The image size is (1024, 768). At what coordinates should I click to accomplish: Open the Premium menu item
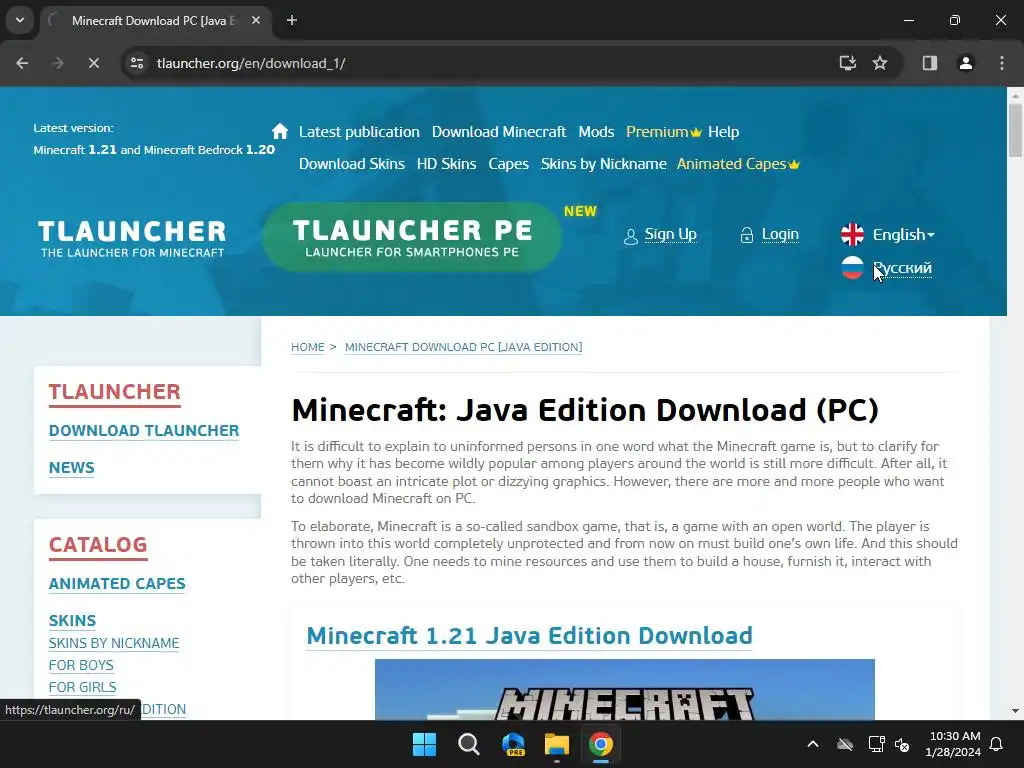point(664,132)
